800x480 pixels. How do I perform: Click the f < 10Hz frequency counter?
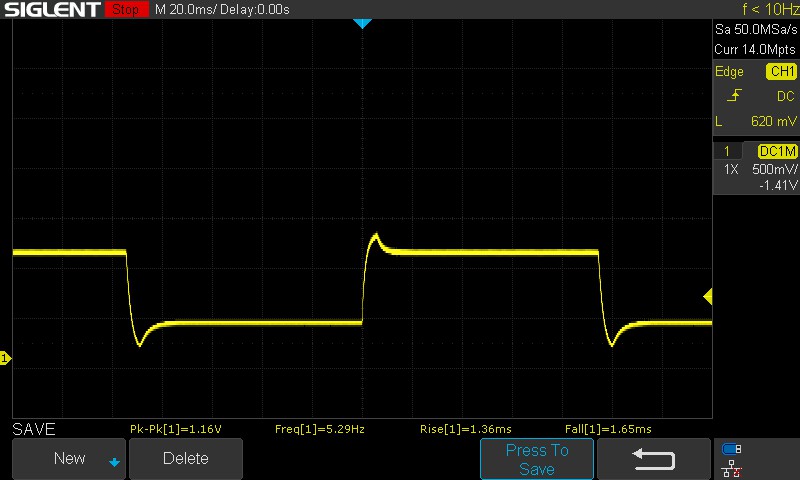770,9
